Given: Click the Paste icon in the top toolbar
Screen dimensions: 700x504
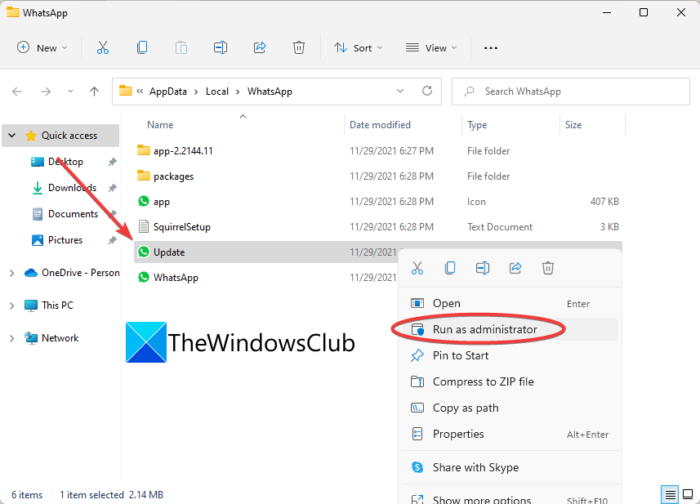Looking at the screenshot, I should click(181, 47).
